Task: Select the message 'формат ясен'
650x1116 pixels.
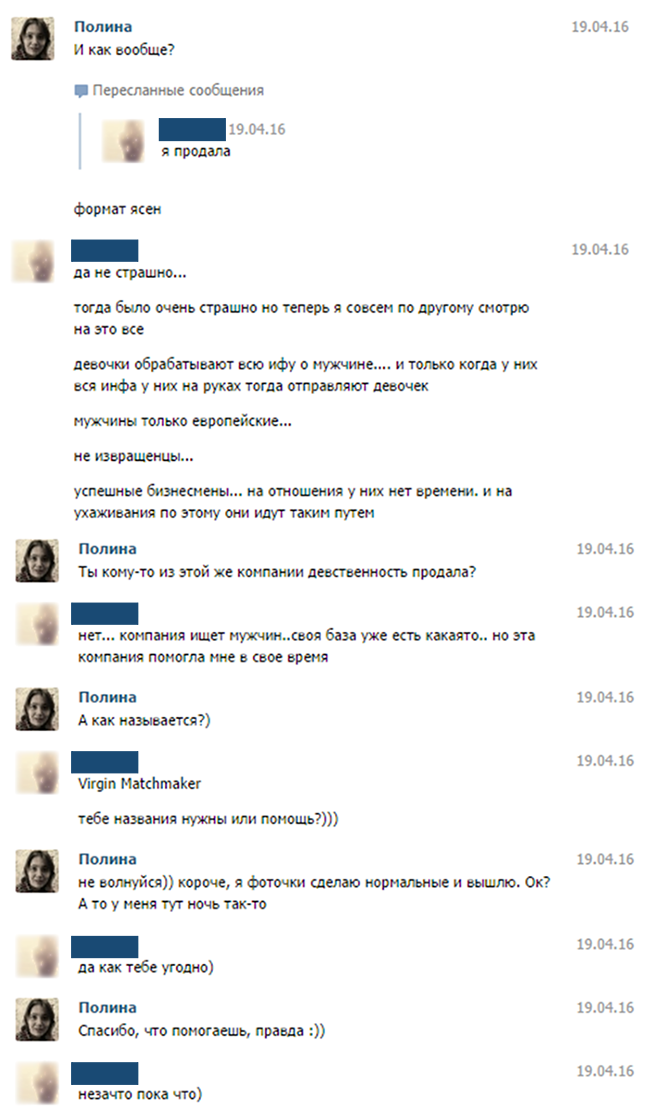Action: click(117, 209)
